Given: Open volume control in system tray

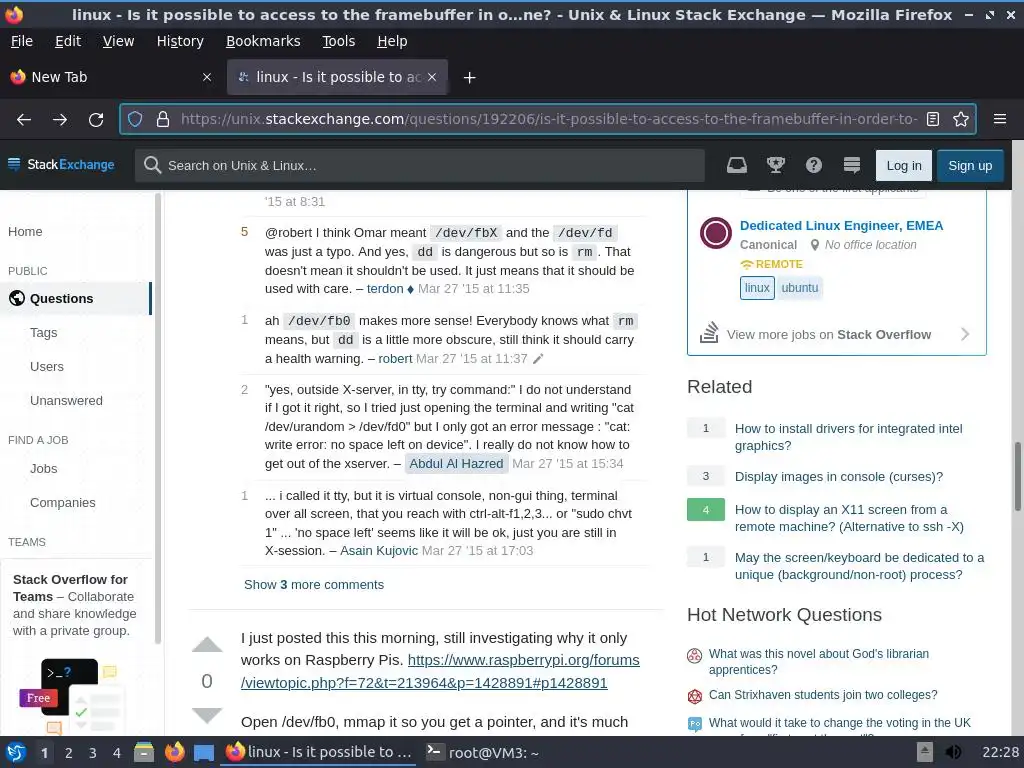Looking at the screenshot, I should pos(953,752).
